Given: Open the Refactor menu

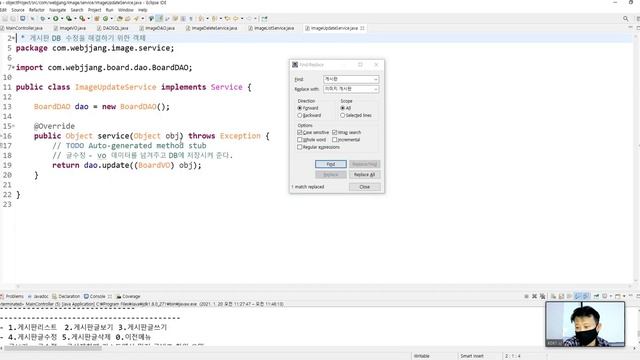Looking at the screenshot, I should [x=36, y=10].
